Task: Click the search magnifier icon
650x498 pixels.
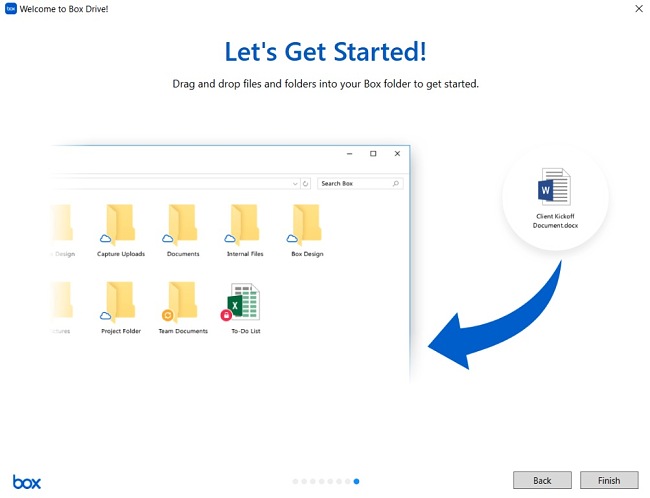Action: (x=396, y=183)
